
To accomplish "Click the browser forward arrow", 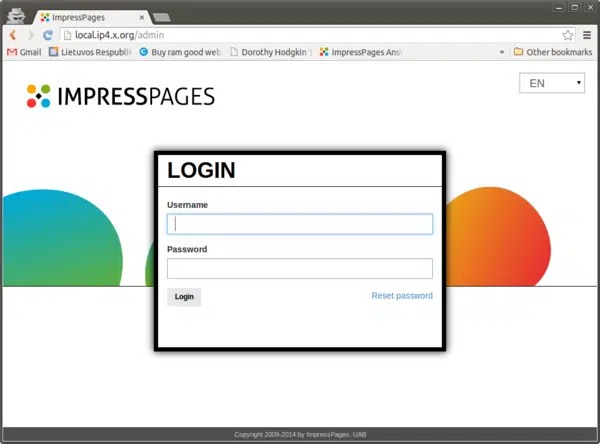I will [x=31, y=35].
